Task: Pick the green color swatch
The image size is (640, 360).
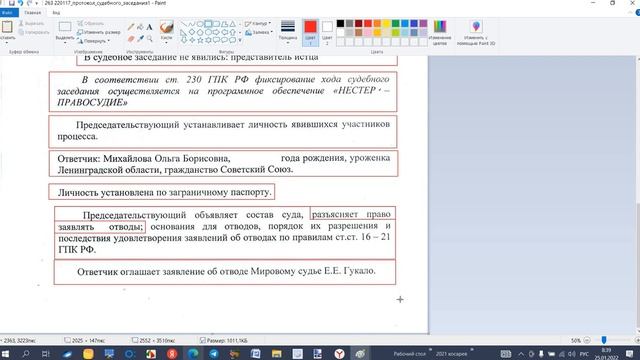Action: tap(396, 23)
